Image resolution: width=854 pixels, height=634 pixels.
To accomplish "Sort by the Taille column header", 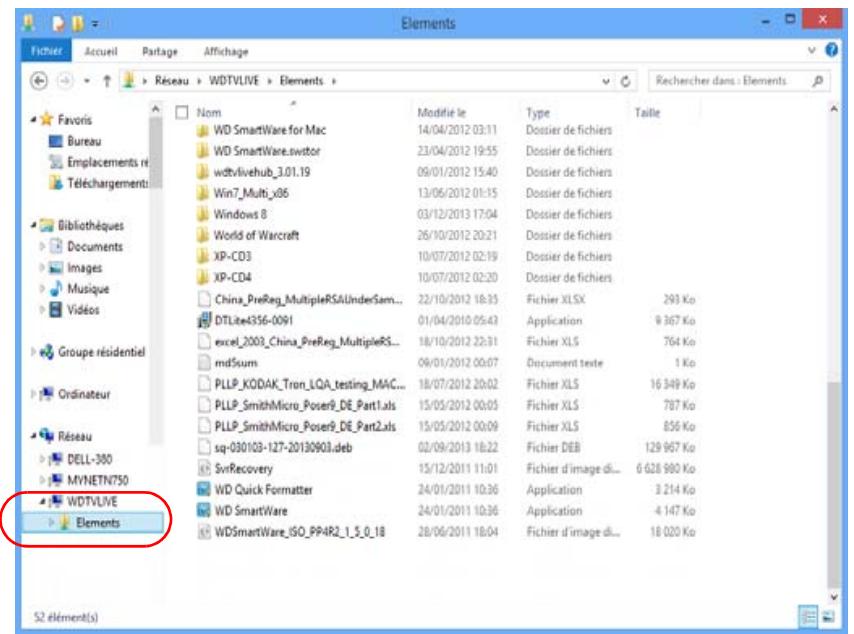I will pyautogui.click(x=647, y=113).
